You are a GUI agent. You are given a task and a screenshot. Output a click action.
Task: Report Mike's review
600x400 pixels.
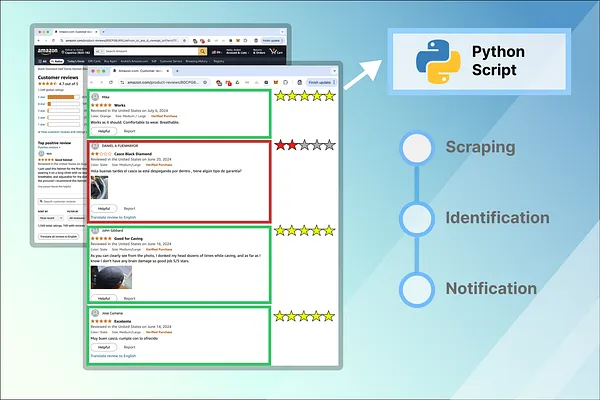point(129,131)
